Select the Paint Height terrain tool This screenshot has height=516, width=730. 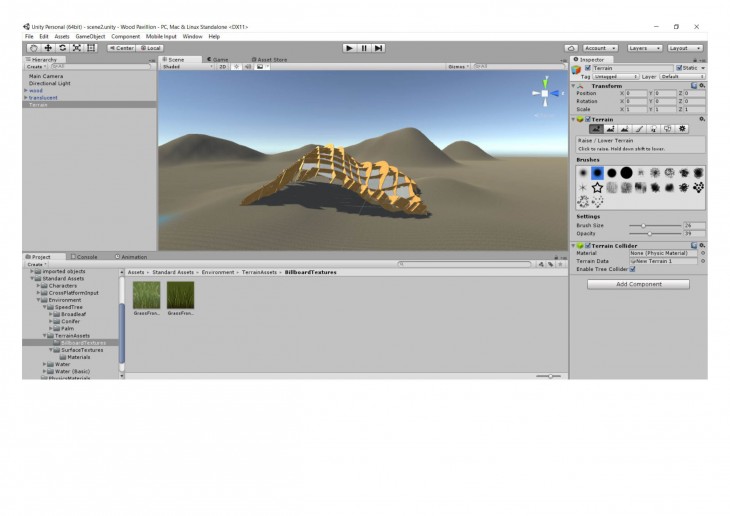pyautogui.click(x=611, y=129)
